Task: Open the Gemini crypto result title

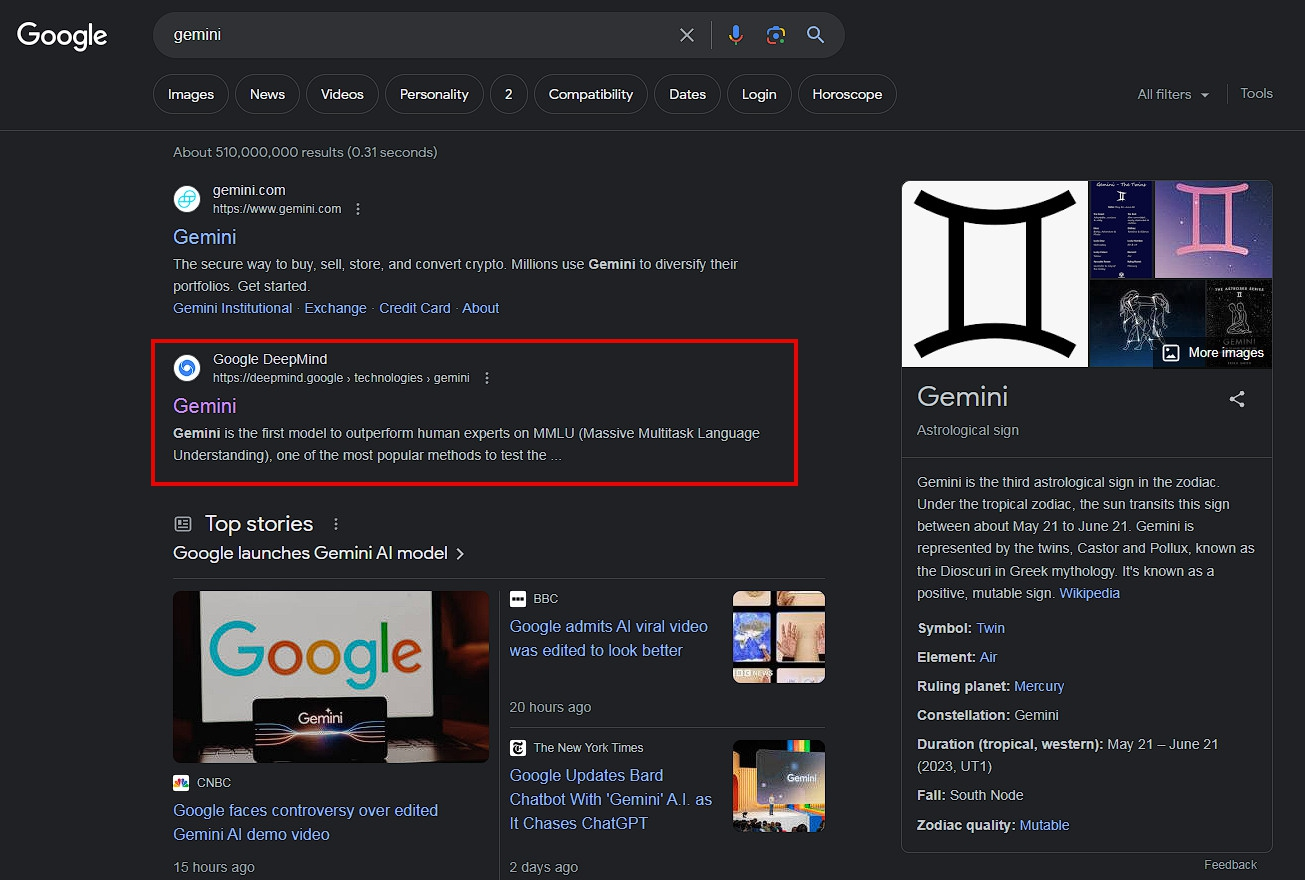Action: coord(205,237)
